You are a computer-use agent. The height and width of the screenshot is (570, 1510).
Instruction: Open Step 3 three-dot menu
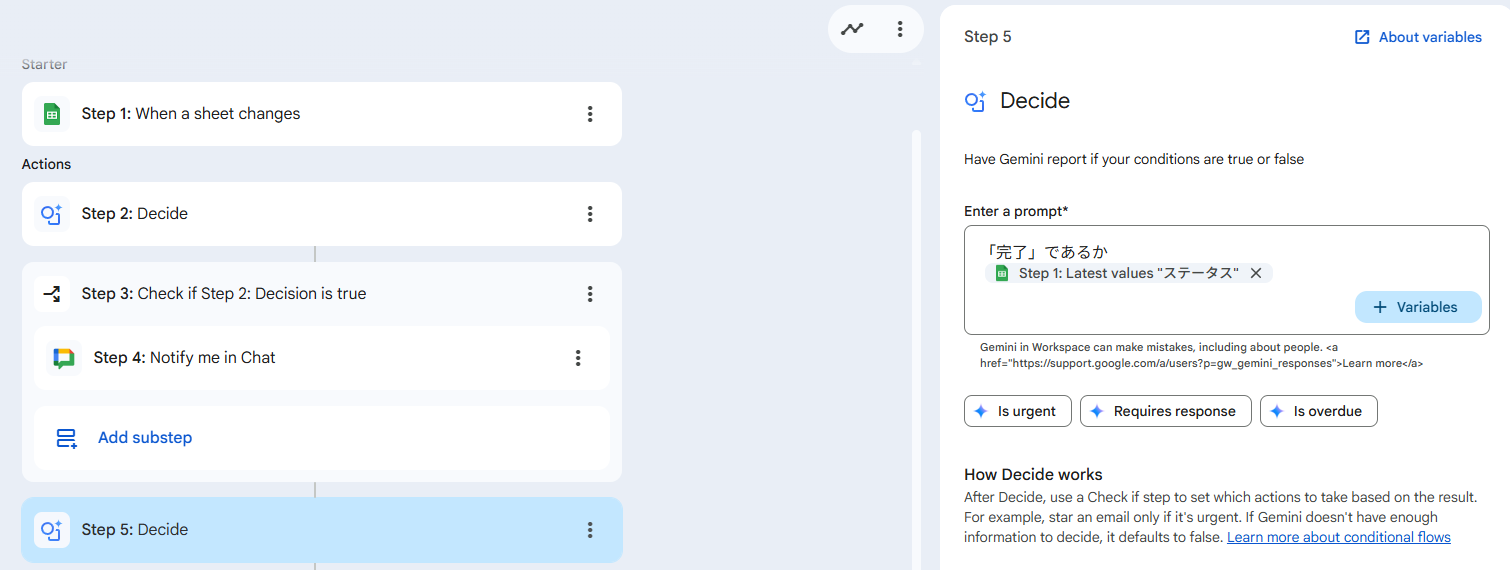590,294
